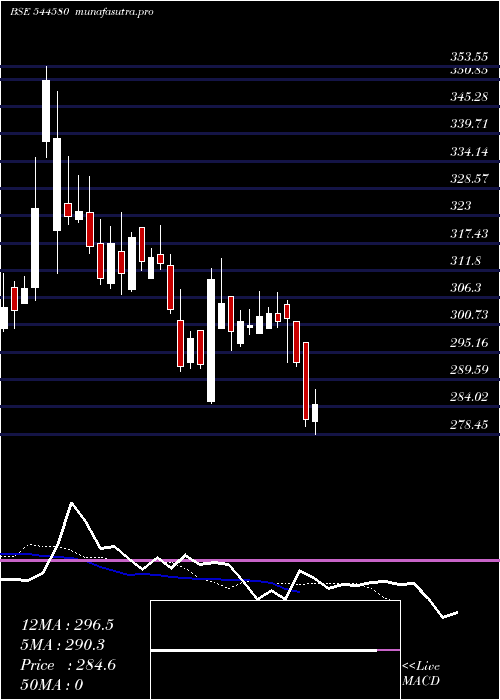This screenshot has width=500, height=700.
Task: Click the 345.28 price level label
Action: pos(468,96)
